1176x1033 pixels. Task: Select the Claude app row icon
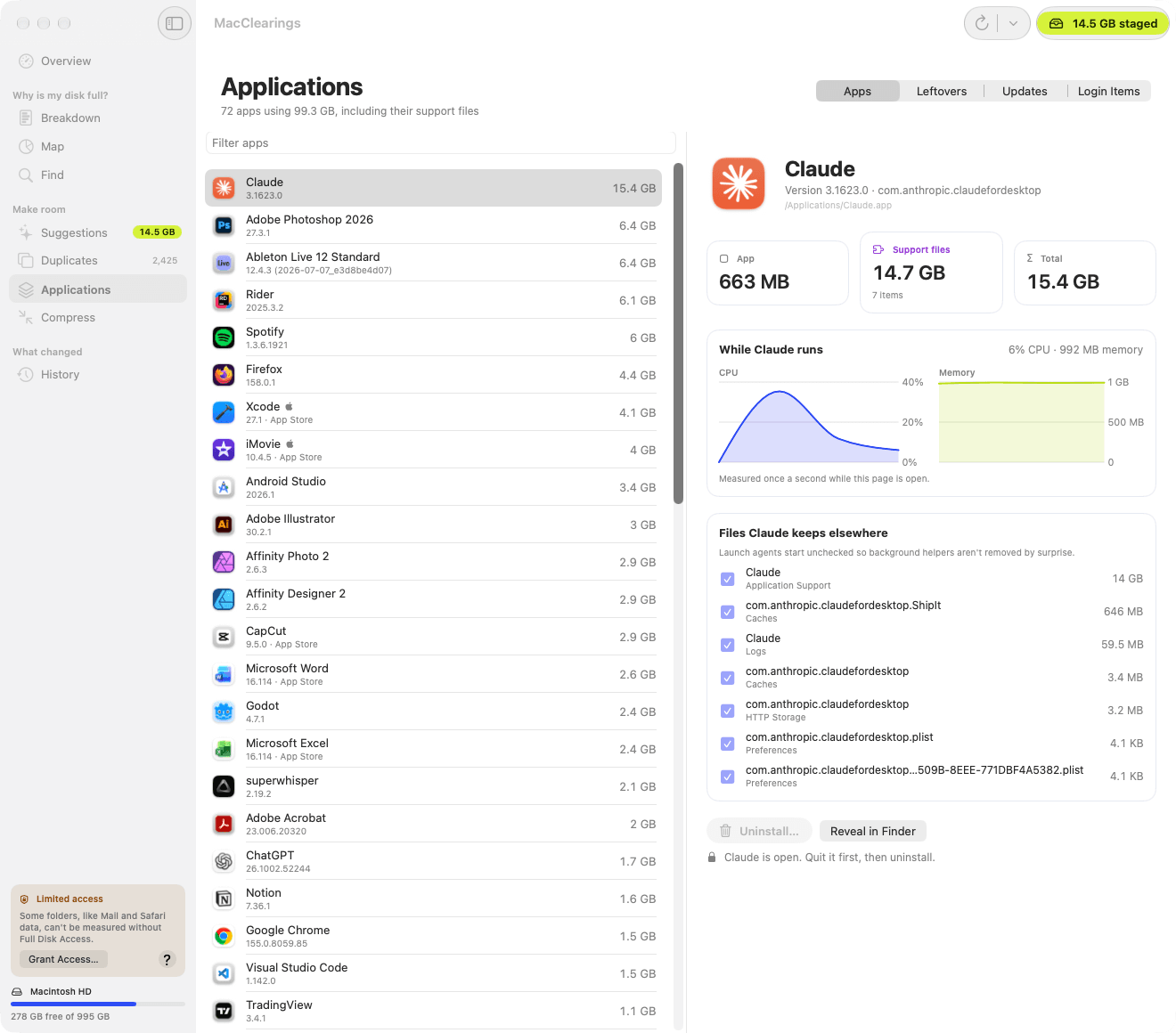(224, 188)
